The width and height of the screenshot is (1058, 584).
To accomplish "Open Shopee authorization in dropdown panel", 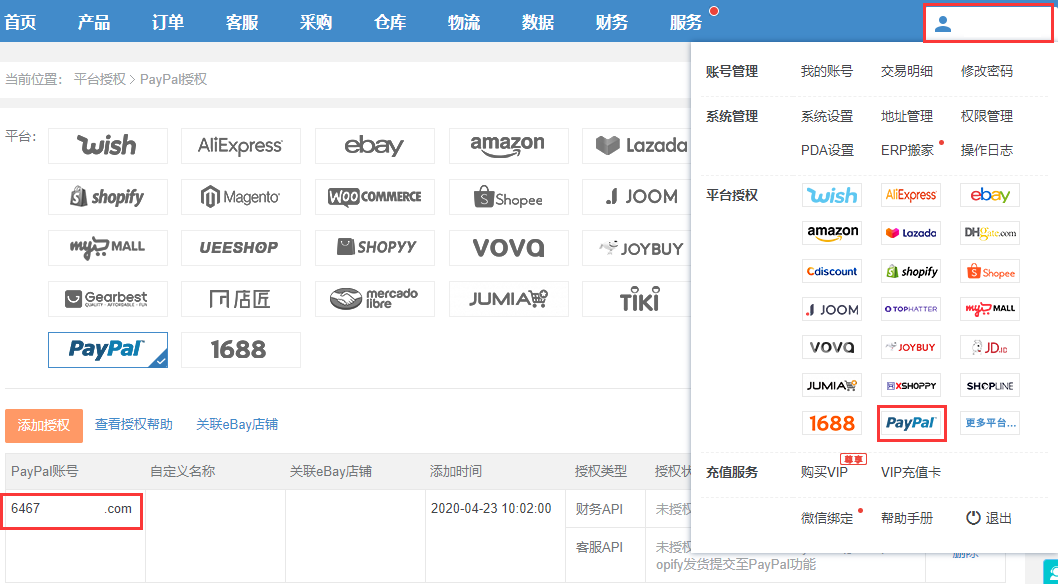I will coord(990,272).
